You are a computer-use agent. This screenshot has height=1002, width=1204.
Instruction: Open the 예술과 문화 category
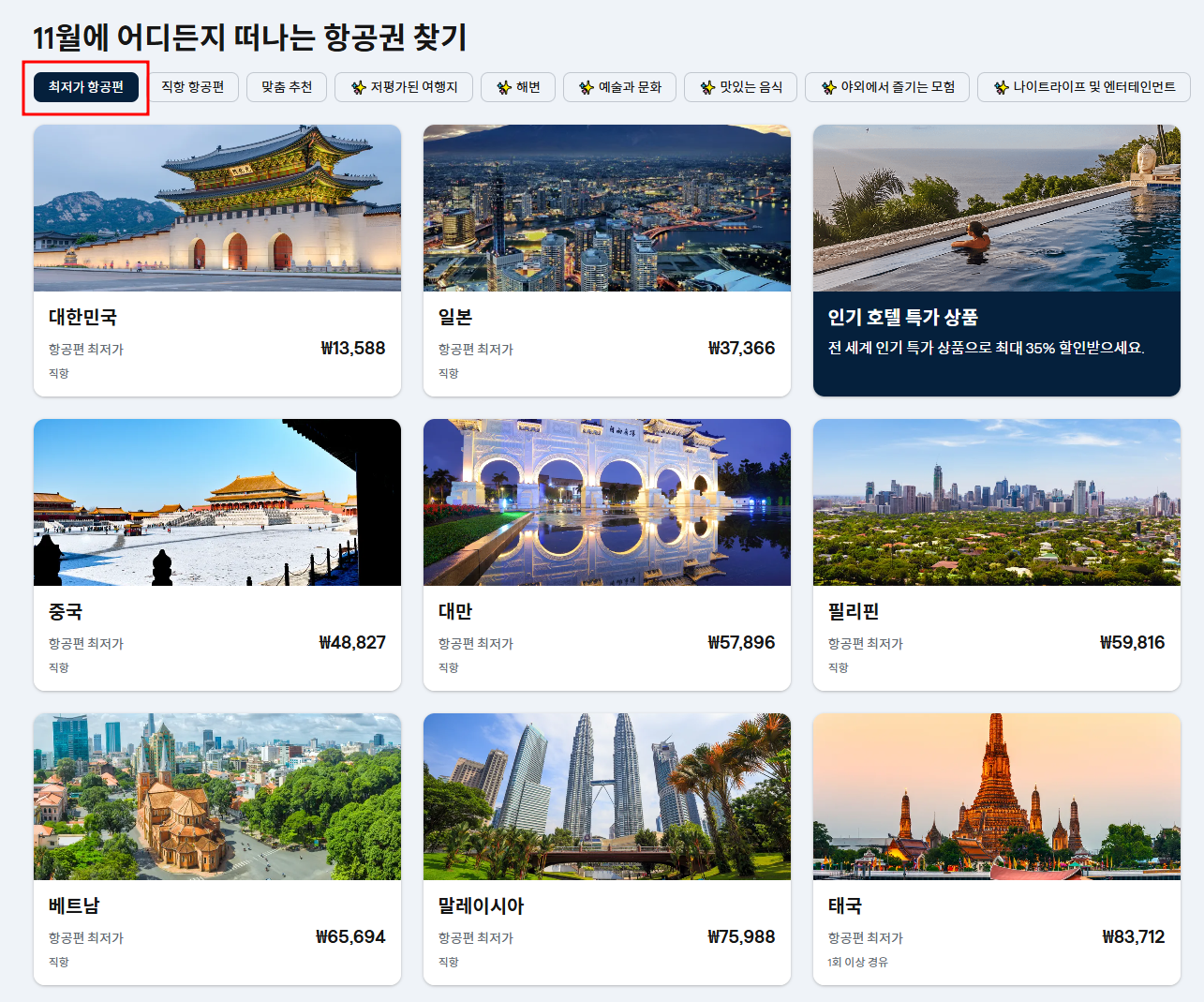tap(619, 87)
